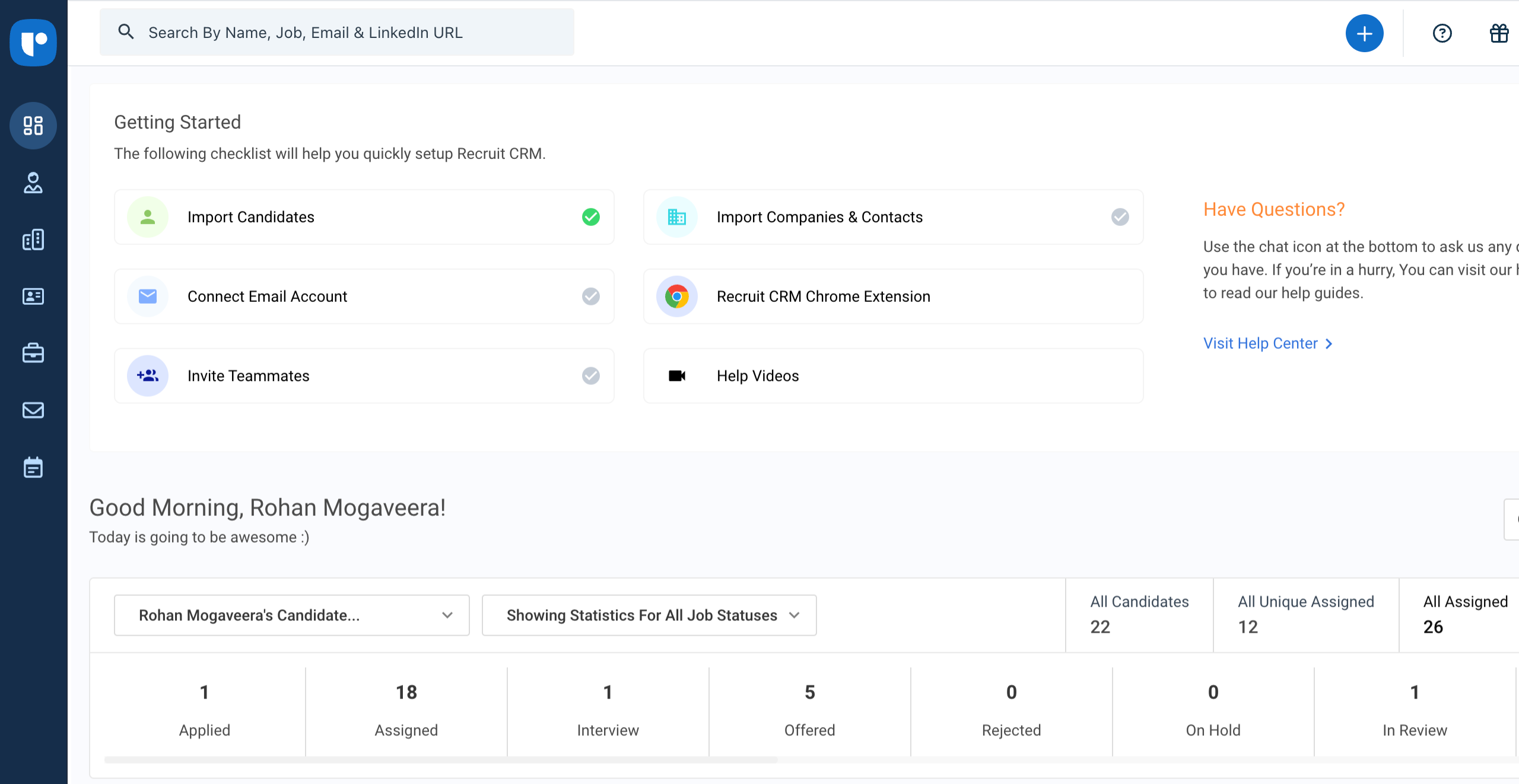The width and height of the screenshot is (1519, 784).
Task: Toggle the Connect Email Account checkmark
Action: [x=591, y=297]
